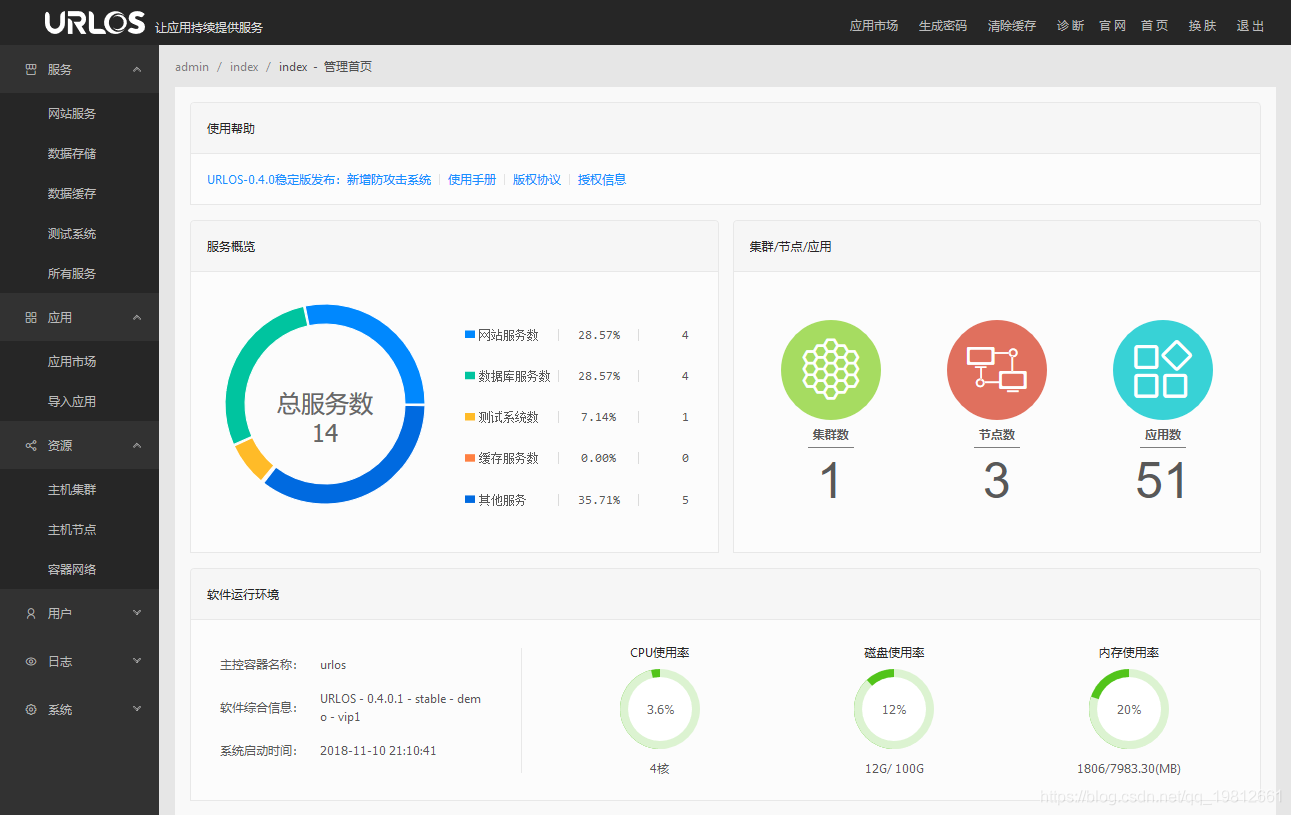Viewport: 1291px width, 815px height.
Task: Click 生成密码 in top bar
Action: pyautogui.click(x=943, y=26)
